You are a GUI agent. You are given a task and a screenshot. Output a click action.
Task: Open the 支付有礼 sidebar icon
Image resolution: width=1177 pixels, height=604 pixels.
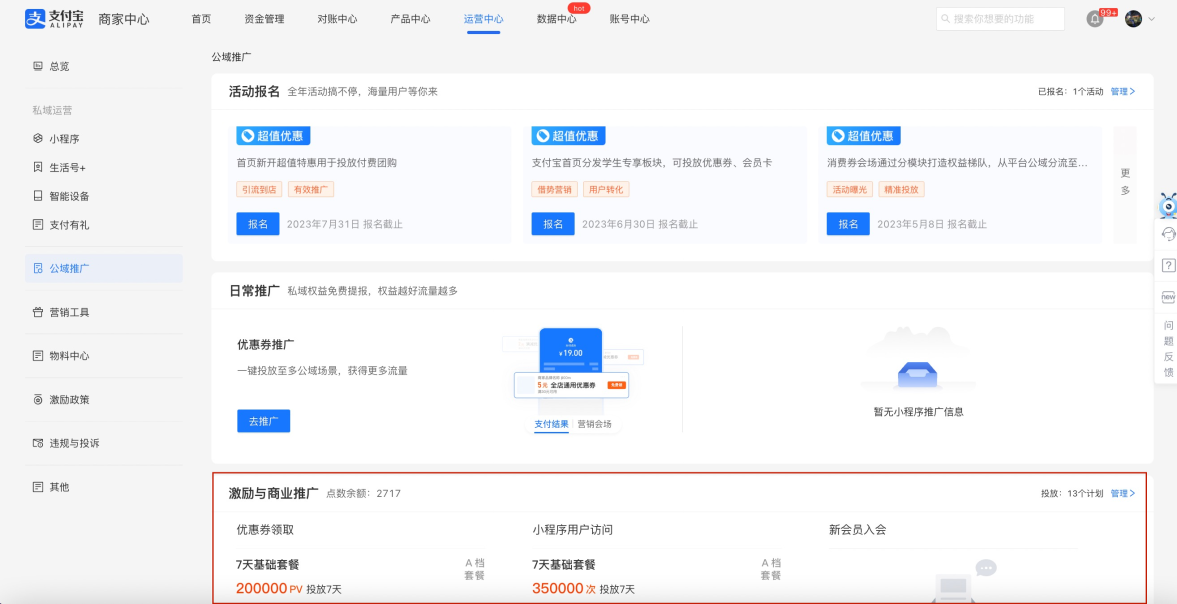38,224
